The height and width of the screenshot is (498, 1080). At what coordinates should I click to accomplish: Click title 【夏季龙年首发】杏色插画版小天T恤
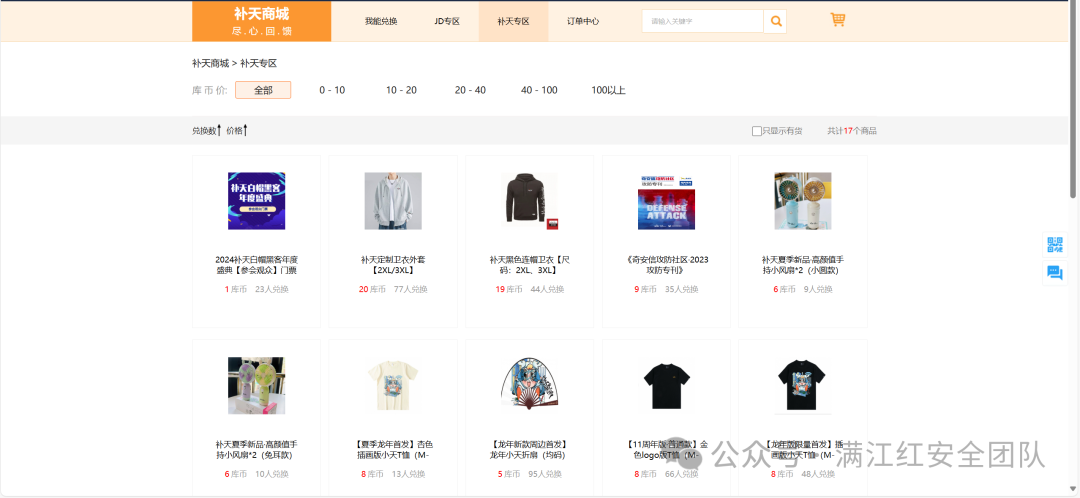tap(393, 450)
